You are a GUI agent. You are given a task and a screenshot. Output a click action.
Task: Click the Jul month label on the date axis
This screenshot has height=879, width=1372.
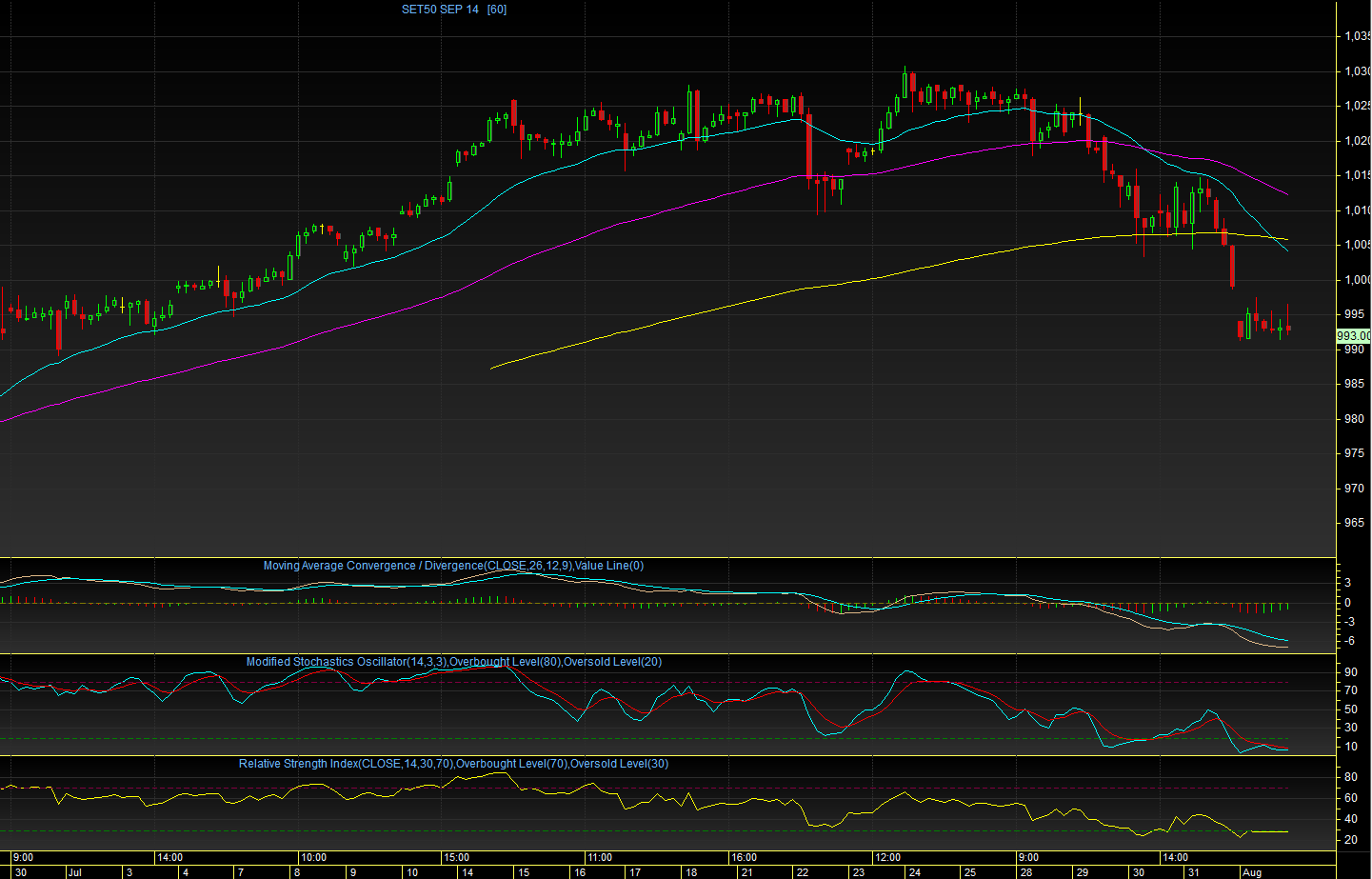(75, 873)
